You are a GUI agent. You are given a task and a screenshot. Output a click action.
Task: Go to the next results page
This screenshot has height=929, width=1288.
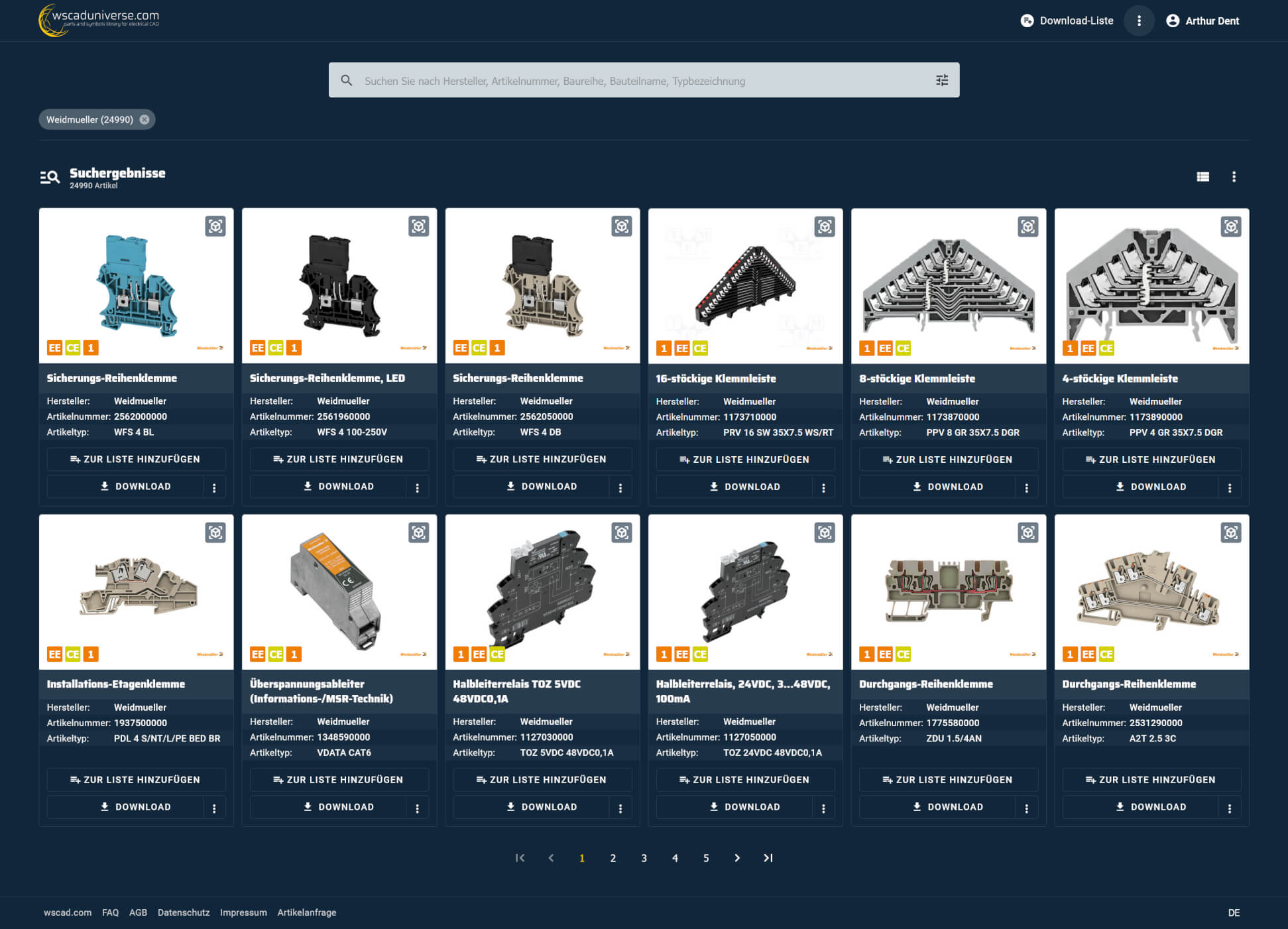pos(736,858)
